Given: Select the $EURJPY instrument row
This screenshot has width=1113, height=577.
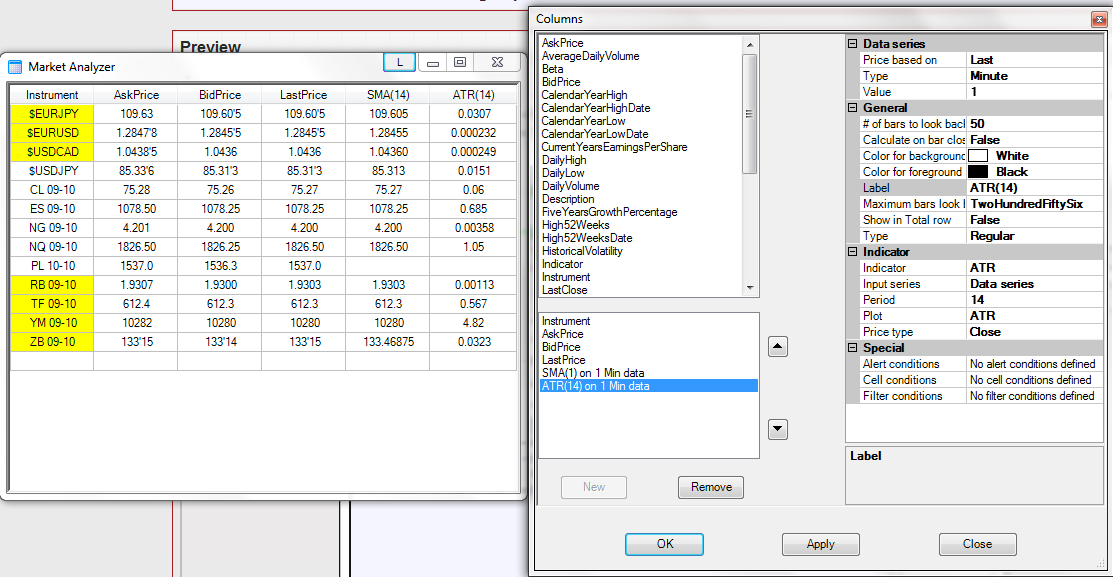Looking at the screenshot, I should point(53,114).
